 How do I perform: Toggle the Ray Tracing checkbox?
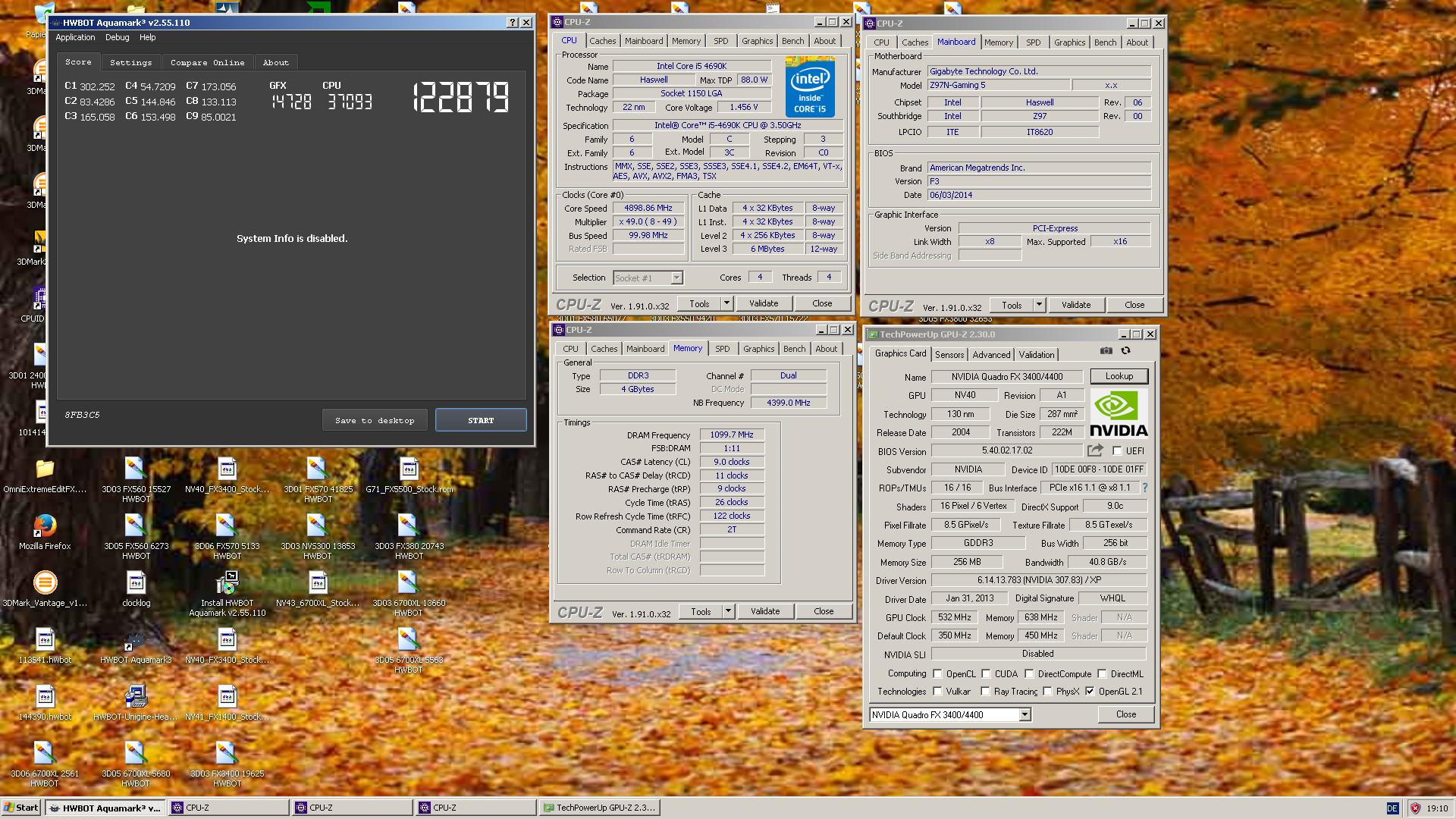(985, 691)
